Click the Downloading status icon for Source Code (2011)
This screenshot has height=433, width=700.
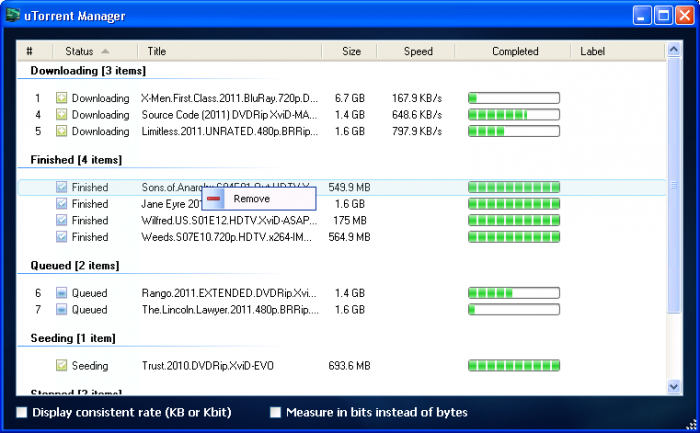click(61, 115)
